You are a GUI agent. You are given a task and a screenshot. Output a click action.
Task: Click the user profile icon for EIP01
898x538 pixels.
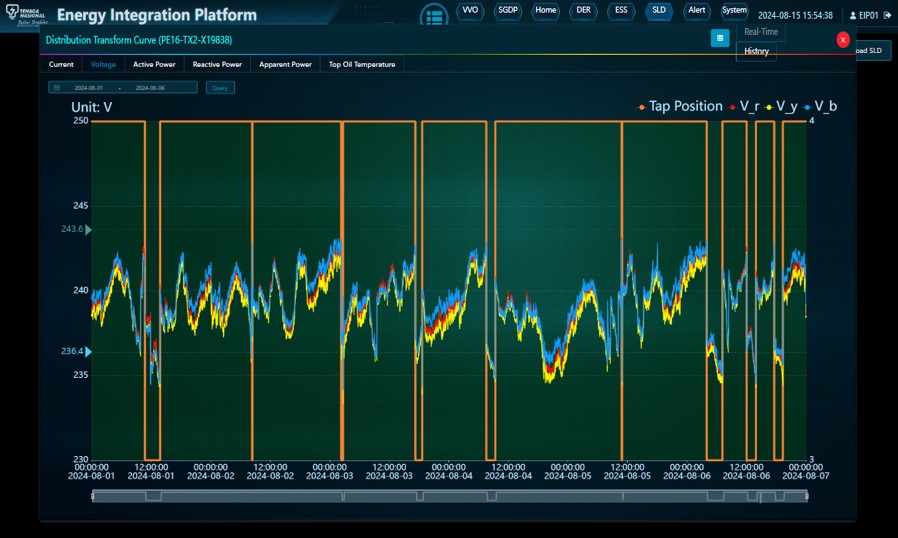point(852,16)
